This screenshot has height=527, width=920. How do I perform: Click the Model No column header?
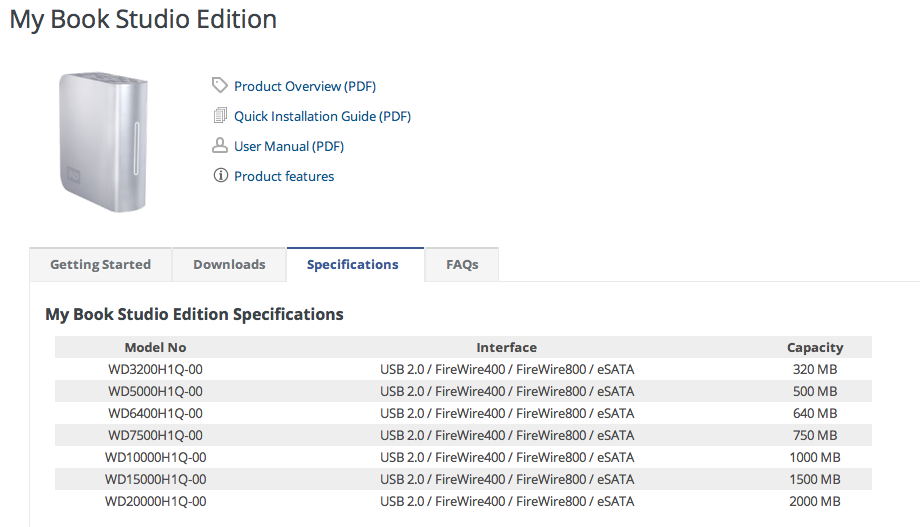155,348
